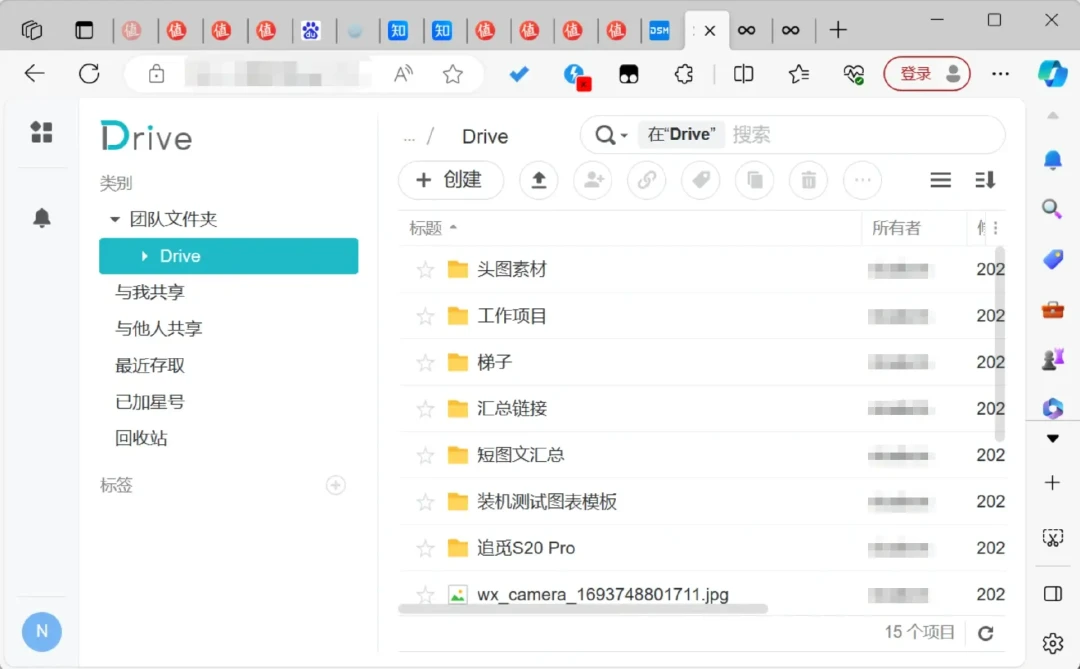Image resolution: width=1080 pixels, height=669 pixels.
Task: Star the 头图素材 folder
Action: coord(425,269)
